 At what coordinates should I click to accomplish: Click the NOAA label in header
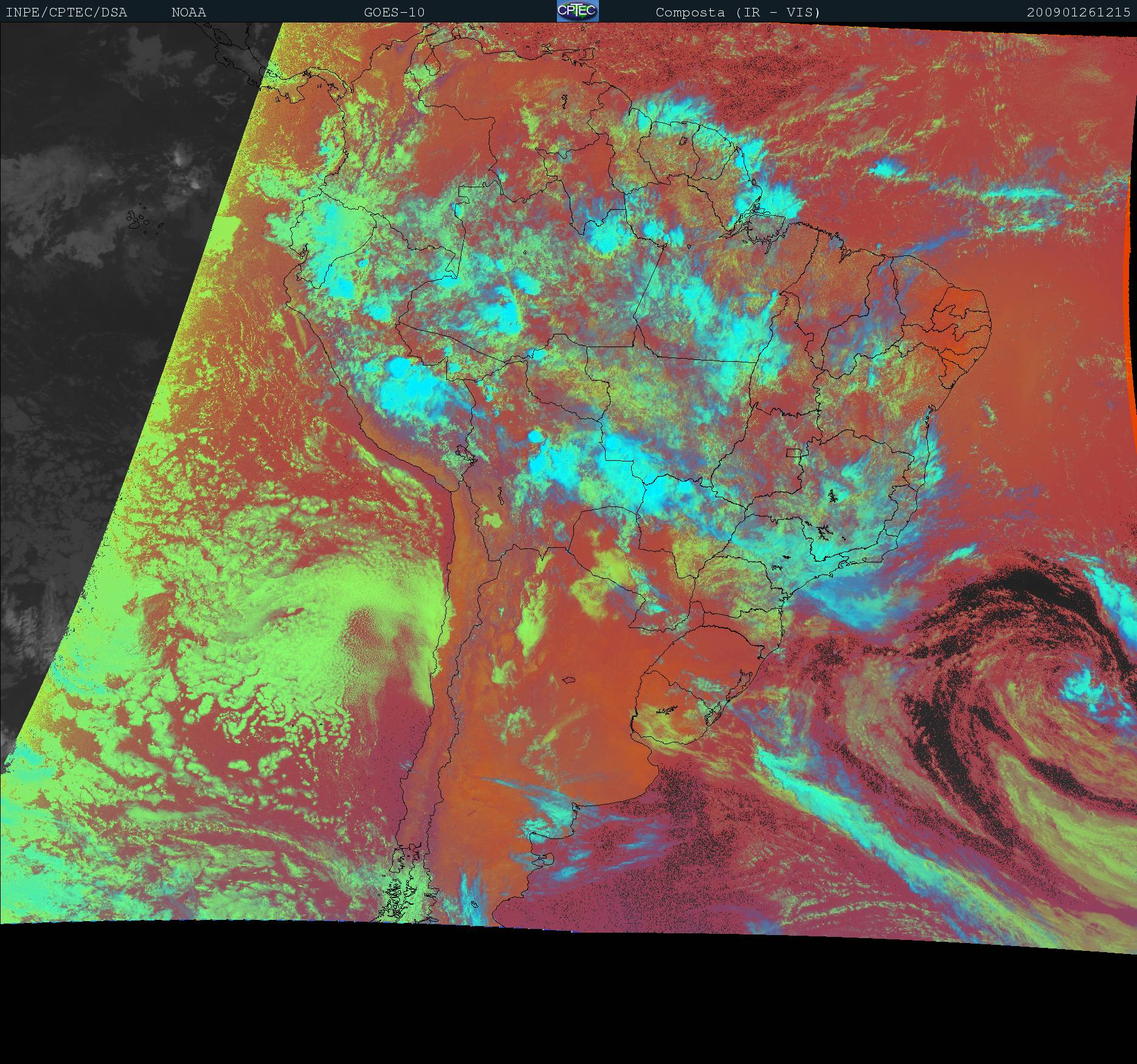click(188, 12)
